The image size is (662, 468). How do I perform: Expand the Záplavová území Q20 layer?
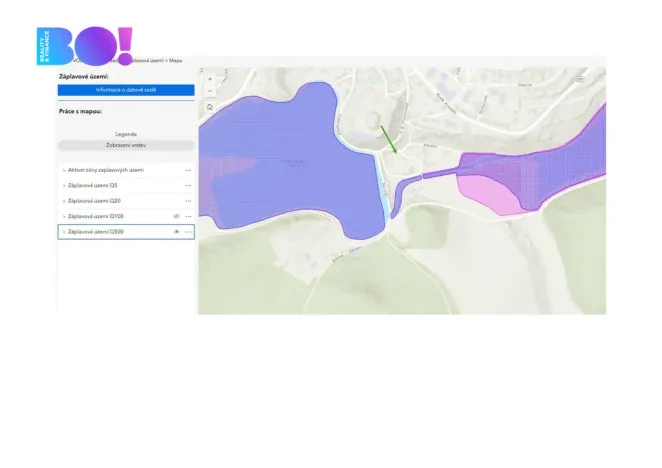pyautogui.click(x=64, y=201)
